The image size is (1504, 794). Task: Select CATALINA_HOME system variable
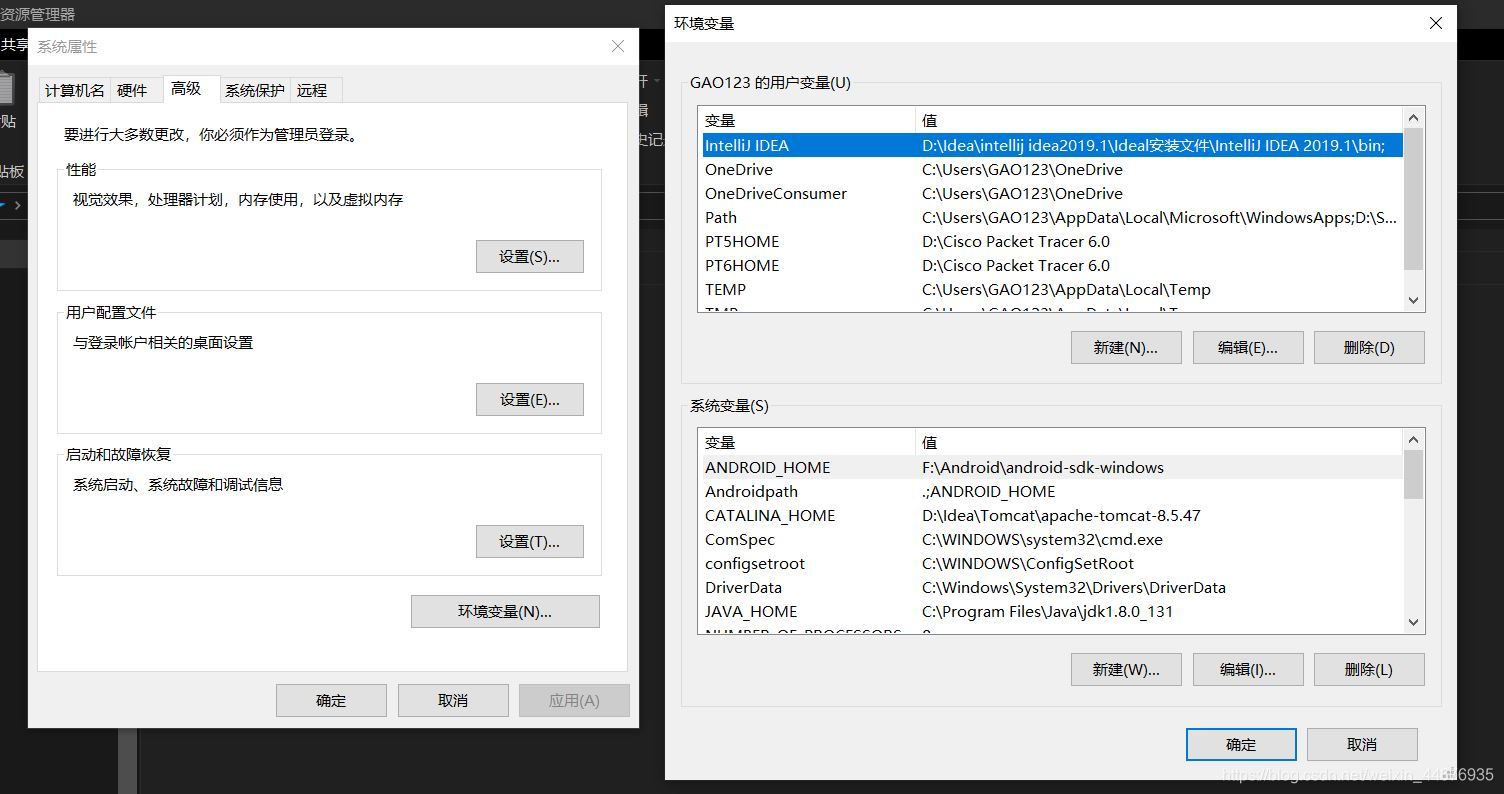1050,515
